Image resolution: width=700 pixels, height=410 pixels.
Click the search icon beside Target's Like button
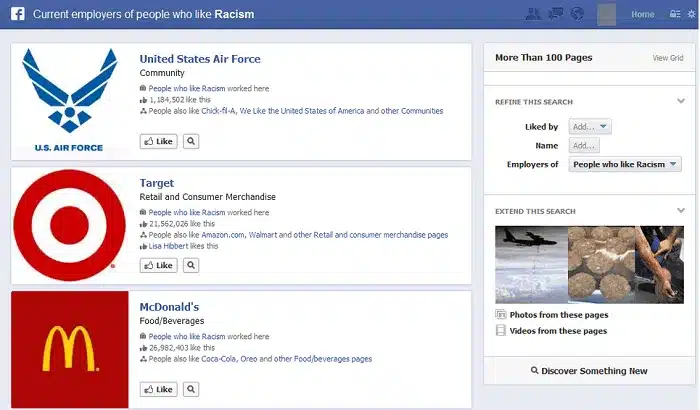point(191,265)
